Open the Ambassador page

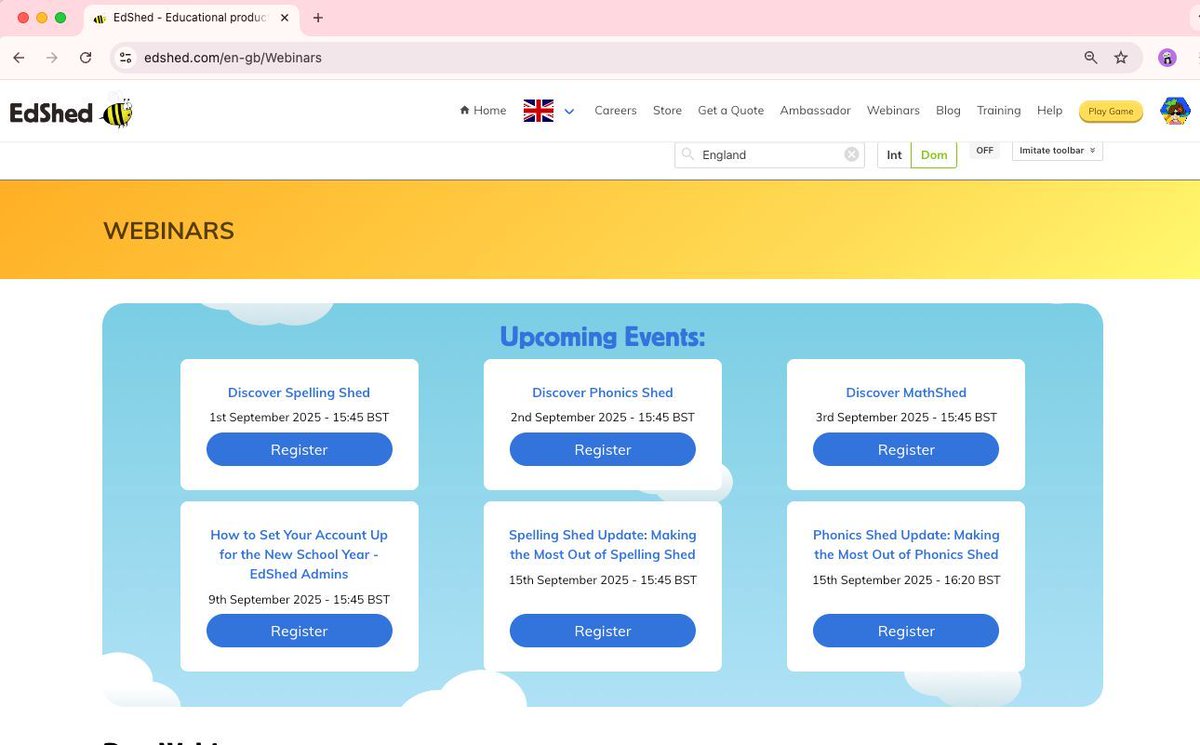coord(815,111)
